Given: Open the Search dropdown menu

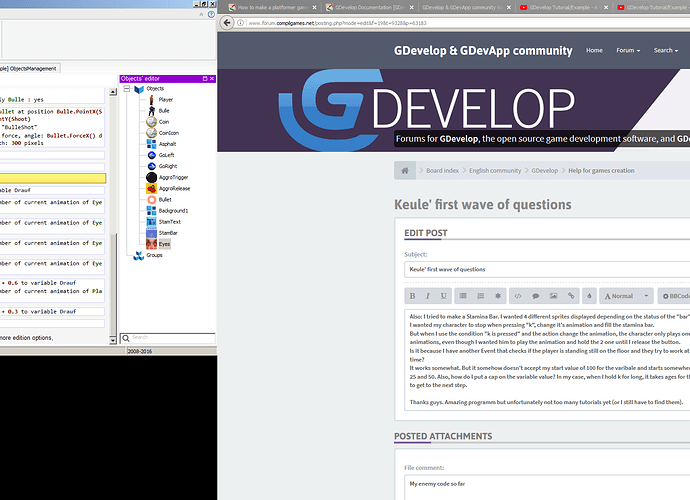Looking at the screenshot, I should point(666,50).
